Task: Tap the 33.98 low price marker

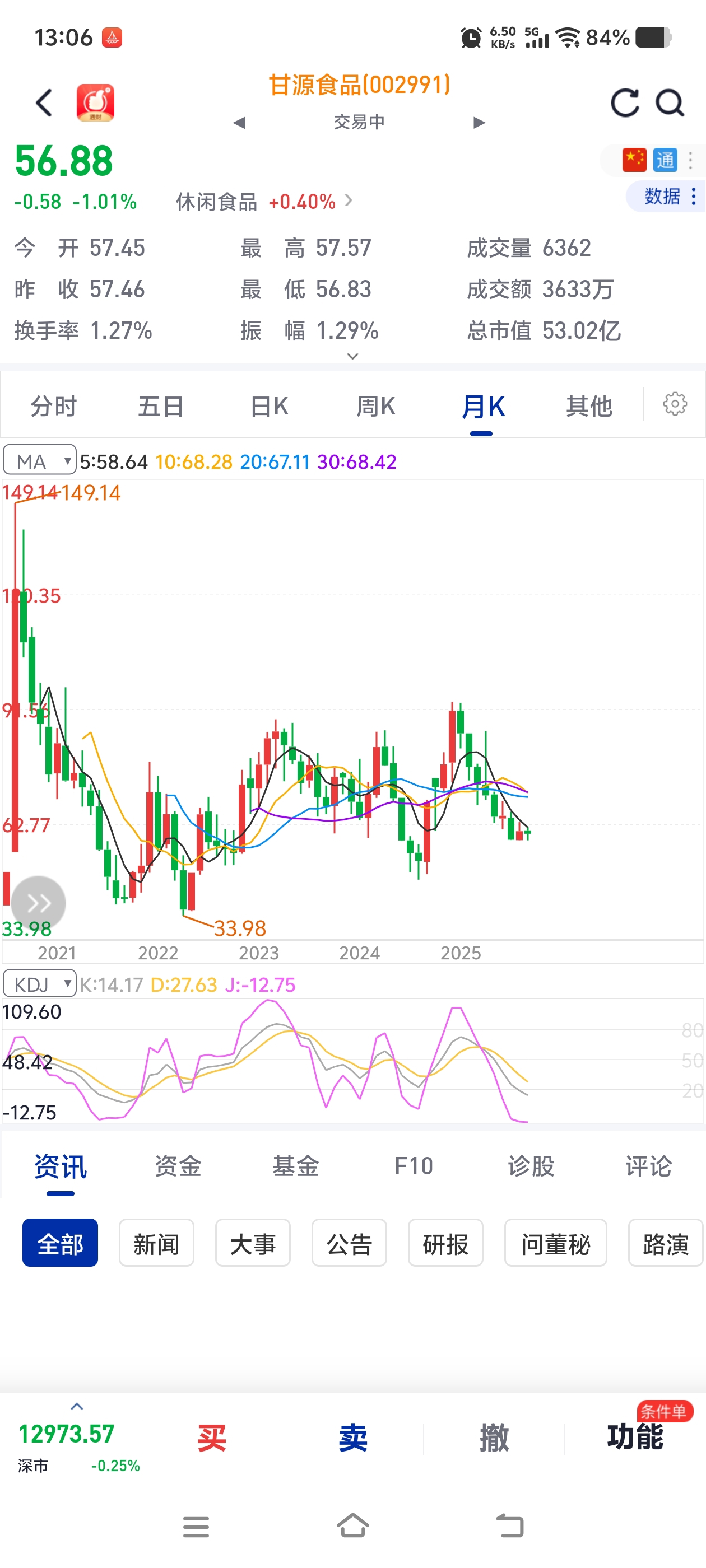Action: click(240, 928)
